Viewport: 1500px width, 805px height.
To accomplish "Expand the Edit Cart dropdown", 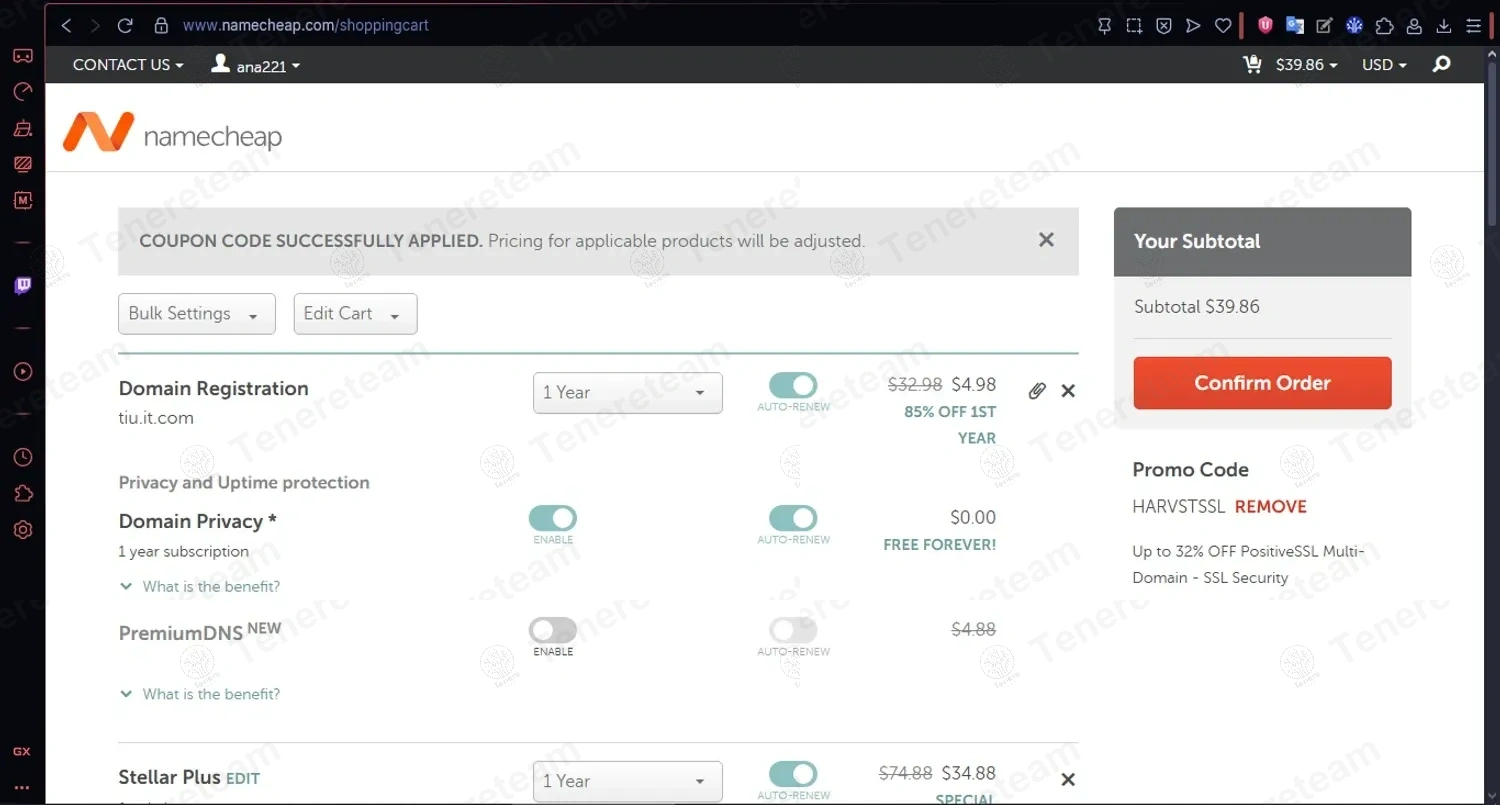I will pos(355,314).
